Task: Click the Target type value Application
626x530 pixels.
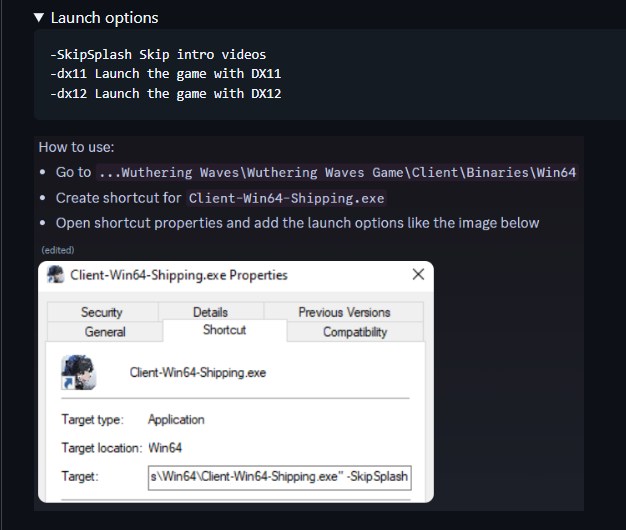Action: point(176,419)
